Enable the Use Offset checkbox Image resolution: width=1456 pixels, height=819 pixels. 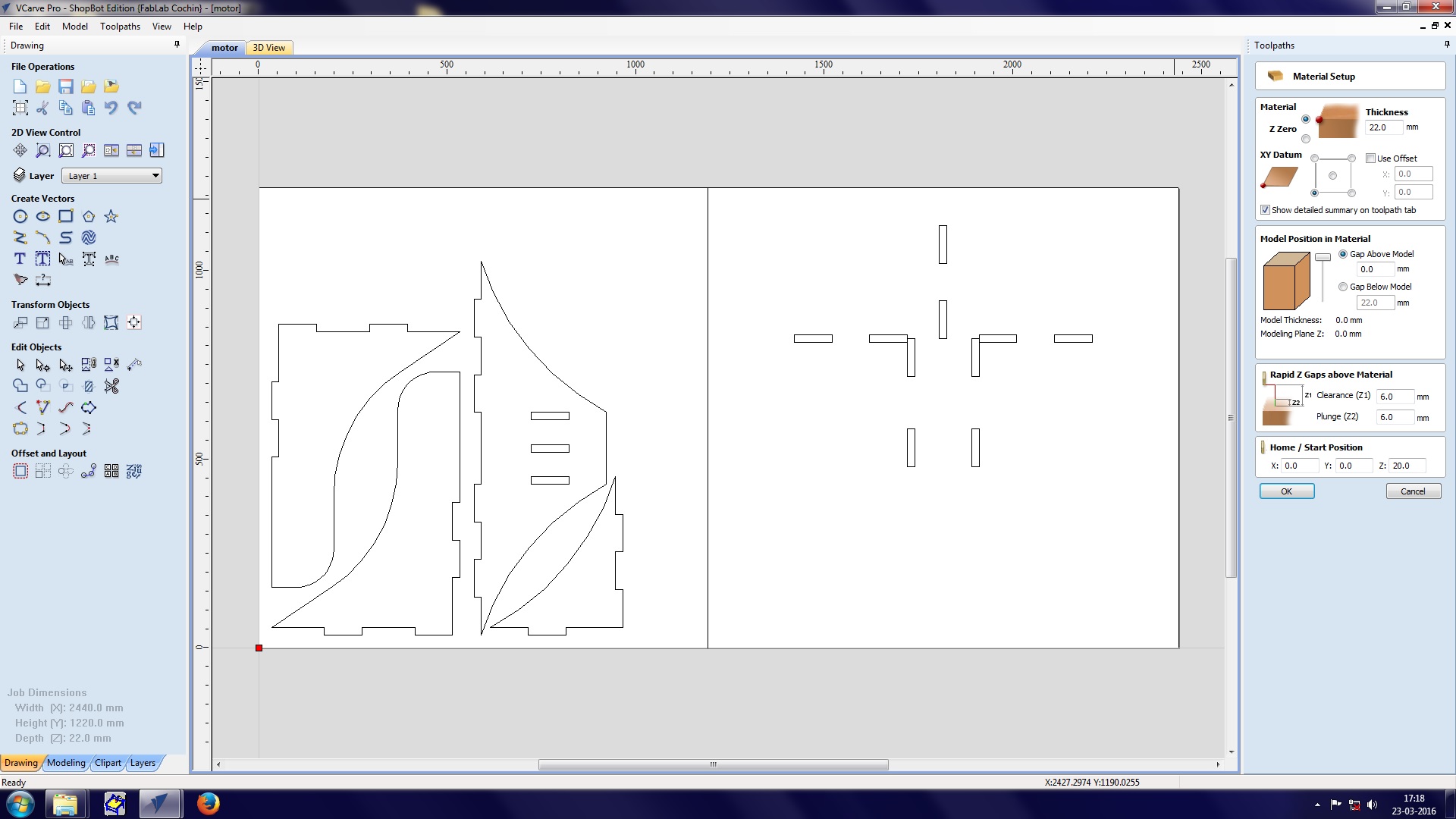click(1370, 158)
